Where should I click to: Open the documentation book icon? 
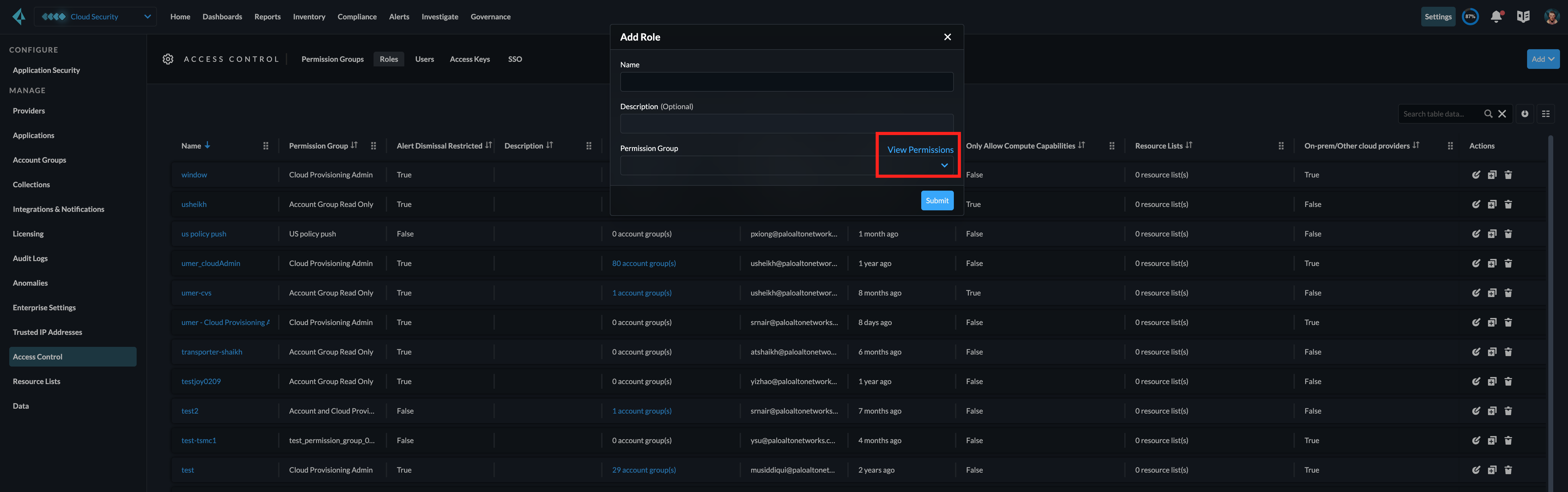[x=1523, y=17]
